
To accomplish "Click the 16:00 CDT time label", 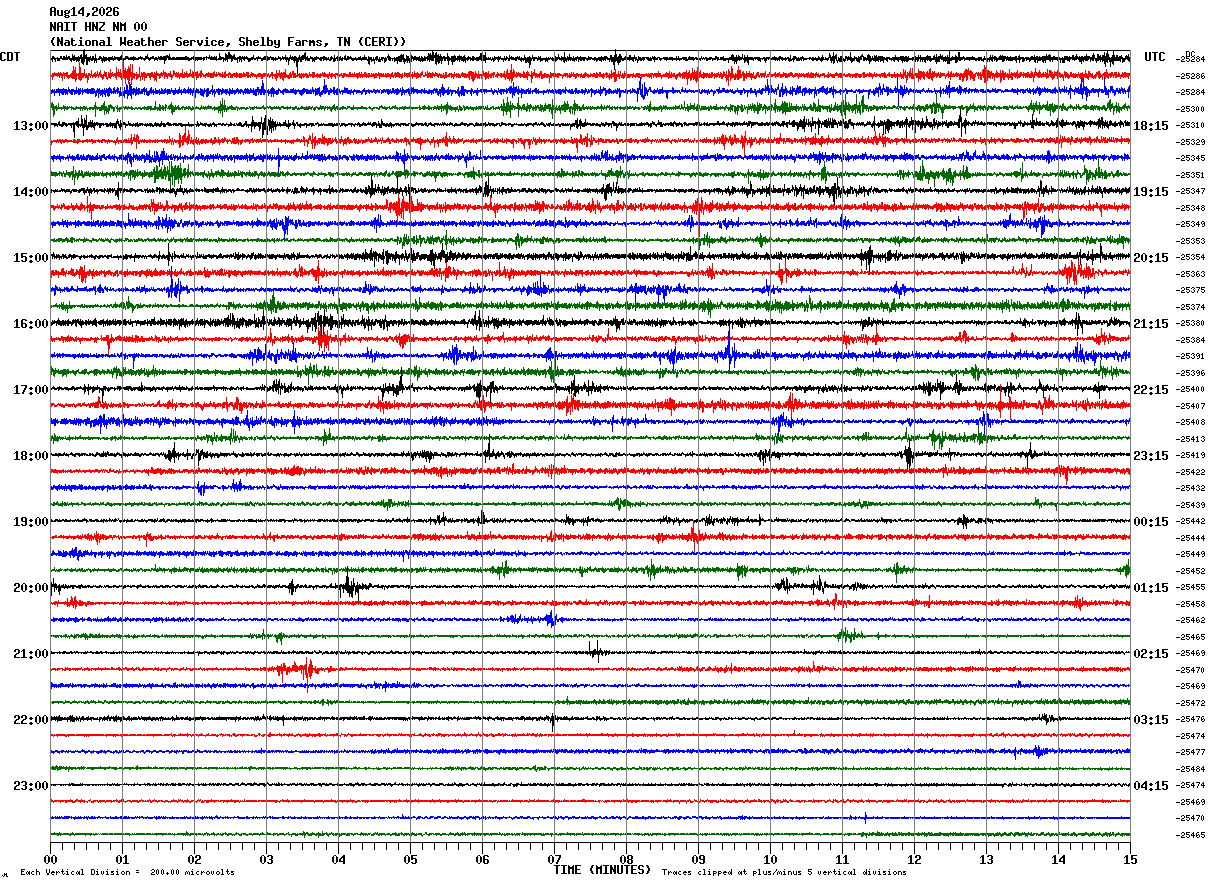I will tap(30, 323).
